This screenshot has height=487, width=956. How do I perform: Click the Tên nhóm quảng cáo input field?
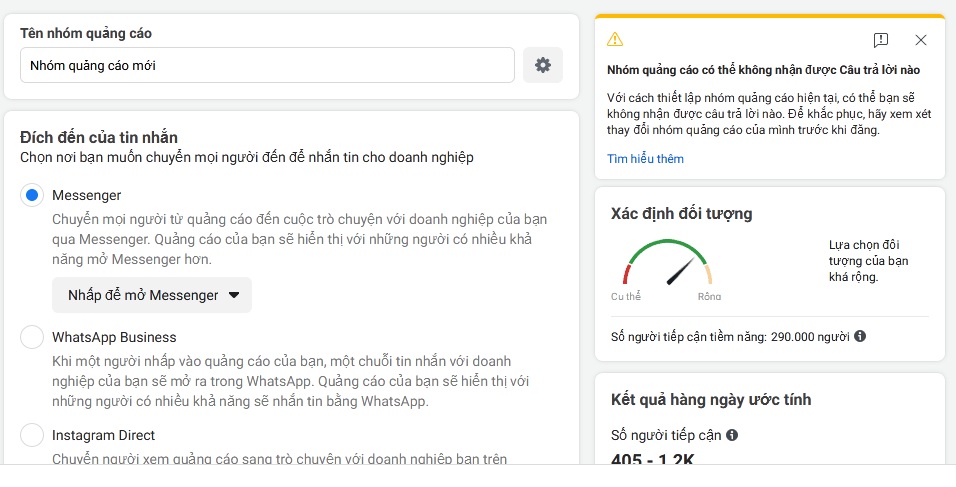pyautogui.click(x=267, y=65)
